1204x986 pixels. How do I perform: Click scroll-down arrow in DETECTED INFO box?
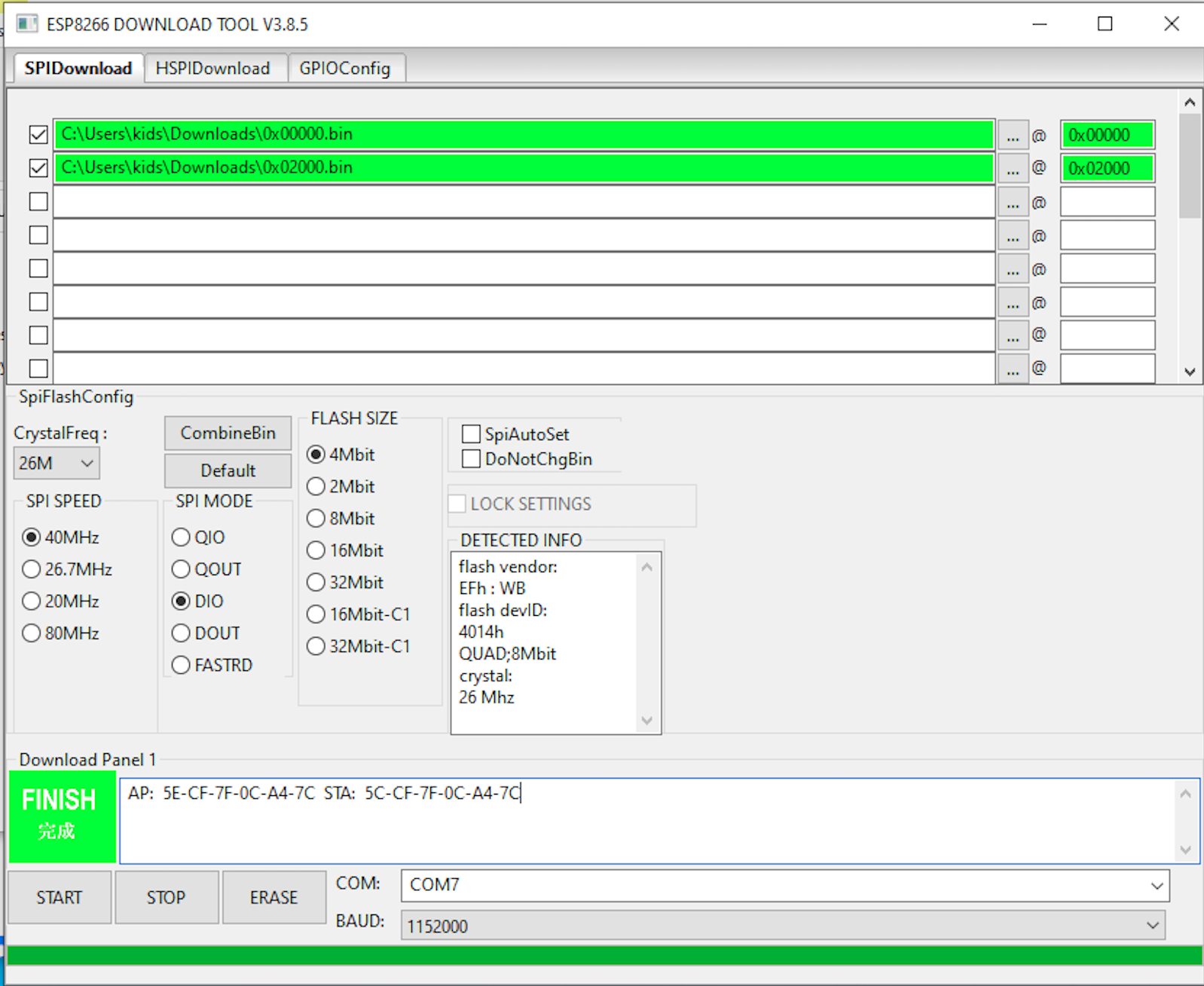(647, 721)
